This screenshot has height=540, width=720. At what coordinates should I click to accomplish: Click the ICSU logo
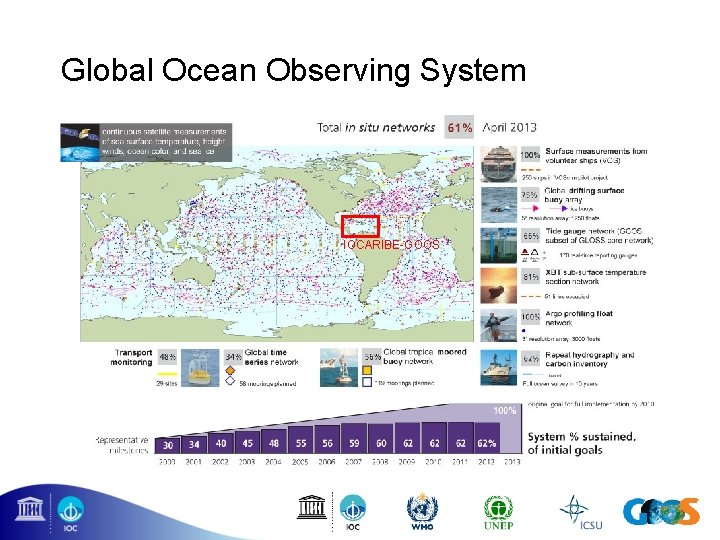point(580,512)
